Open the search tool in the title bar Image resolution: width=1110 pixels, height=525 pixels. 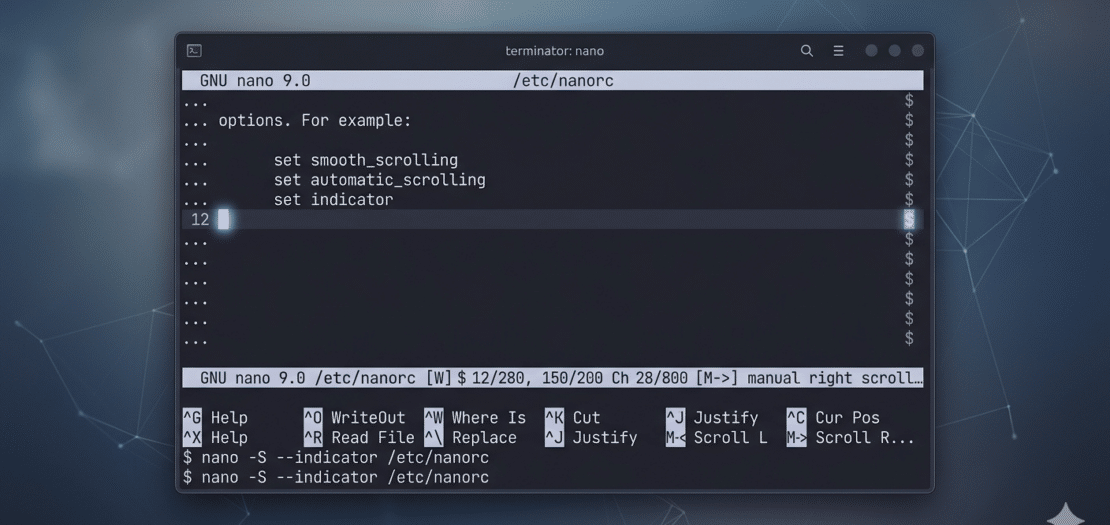pyautogui.click(x=806, y=51)
